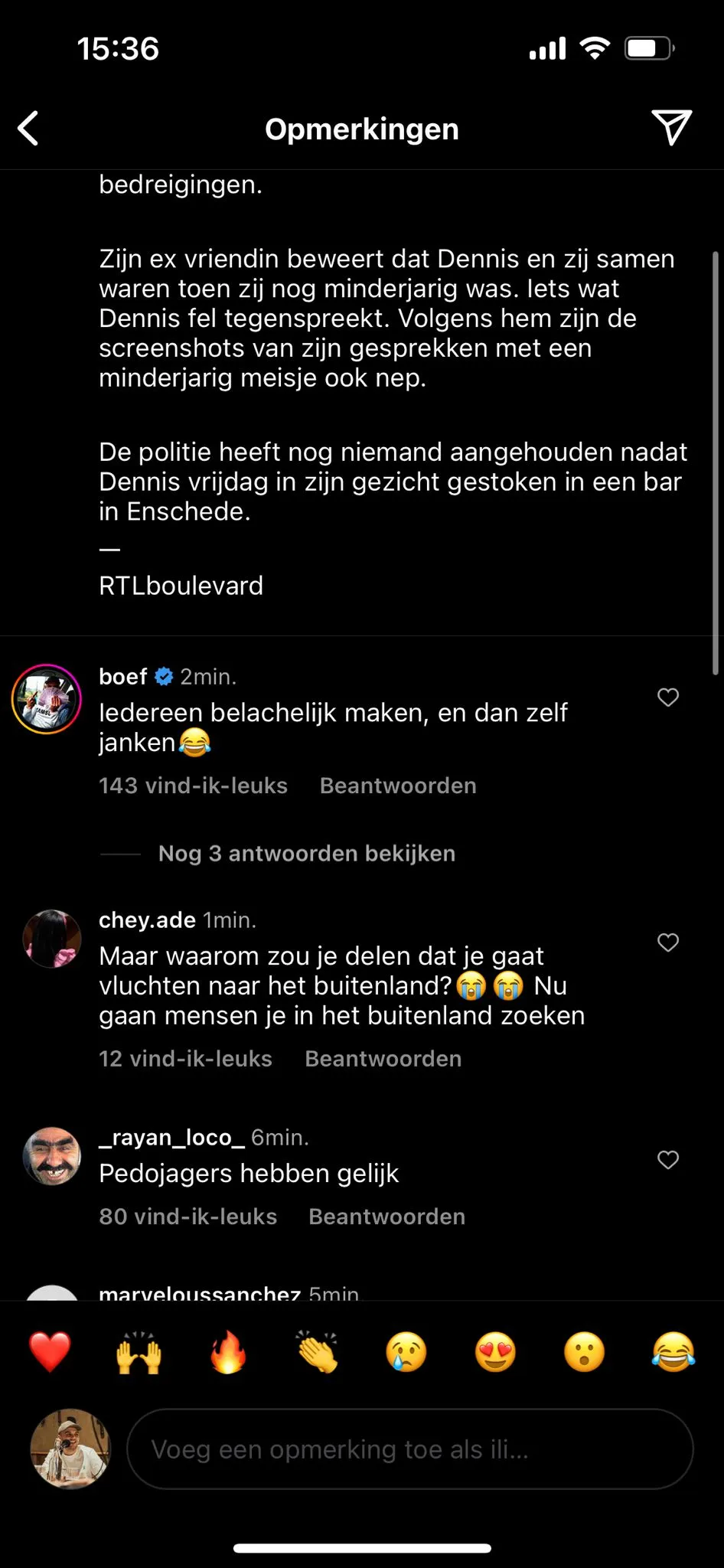The image size is (724, 1568).
Task: Insert the surprised face emoji
Action: coord(584,1352)
